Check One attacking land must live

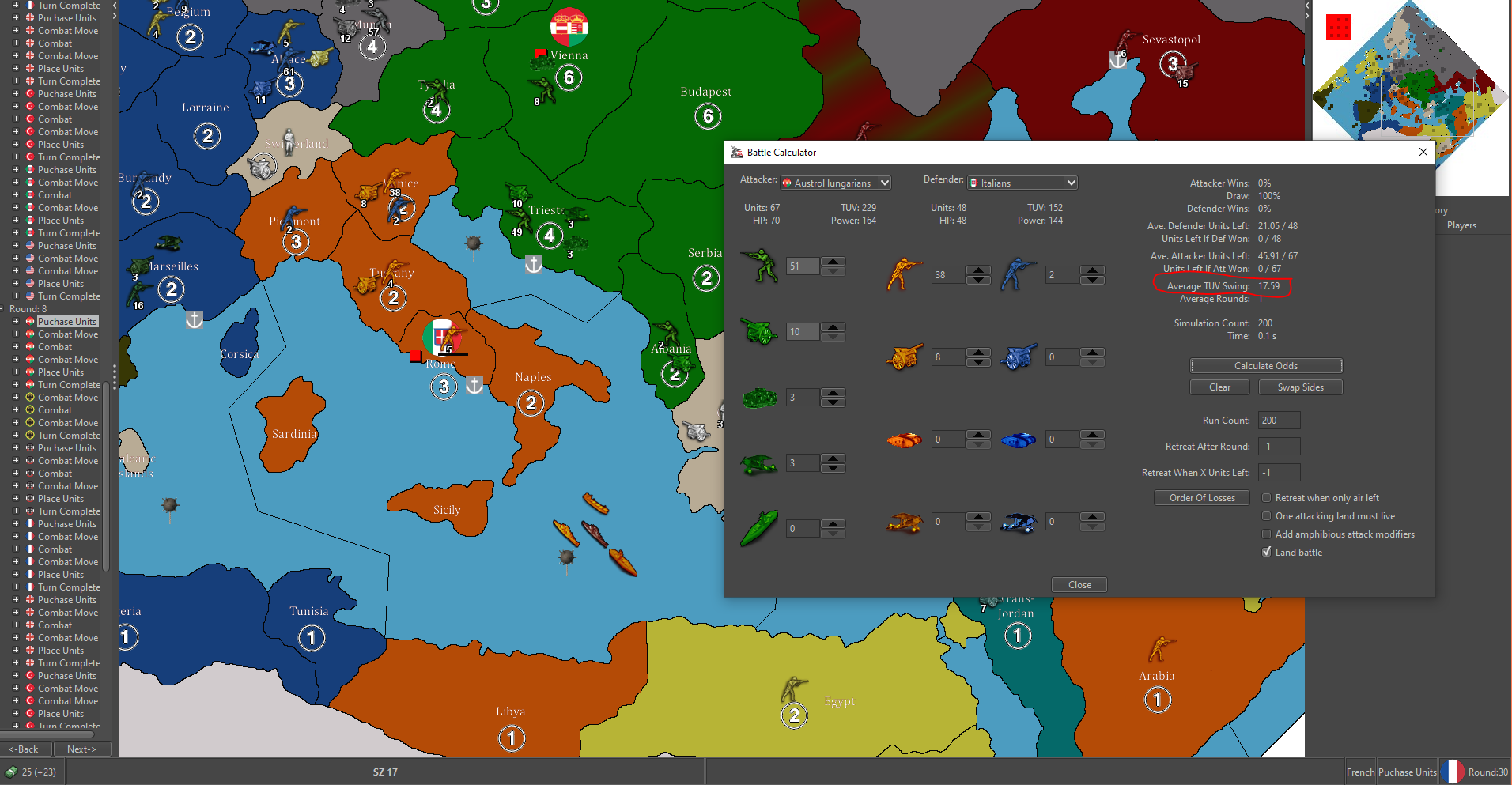click(x=1266, y=516)
